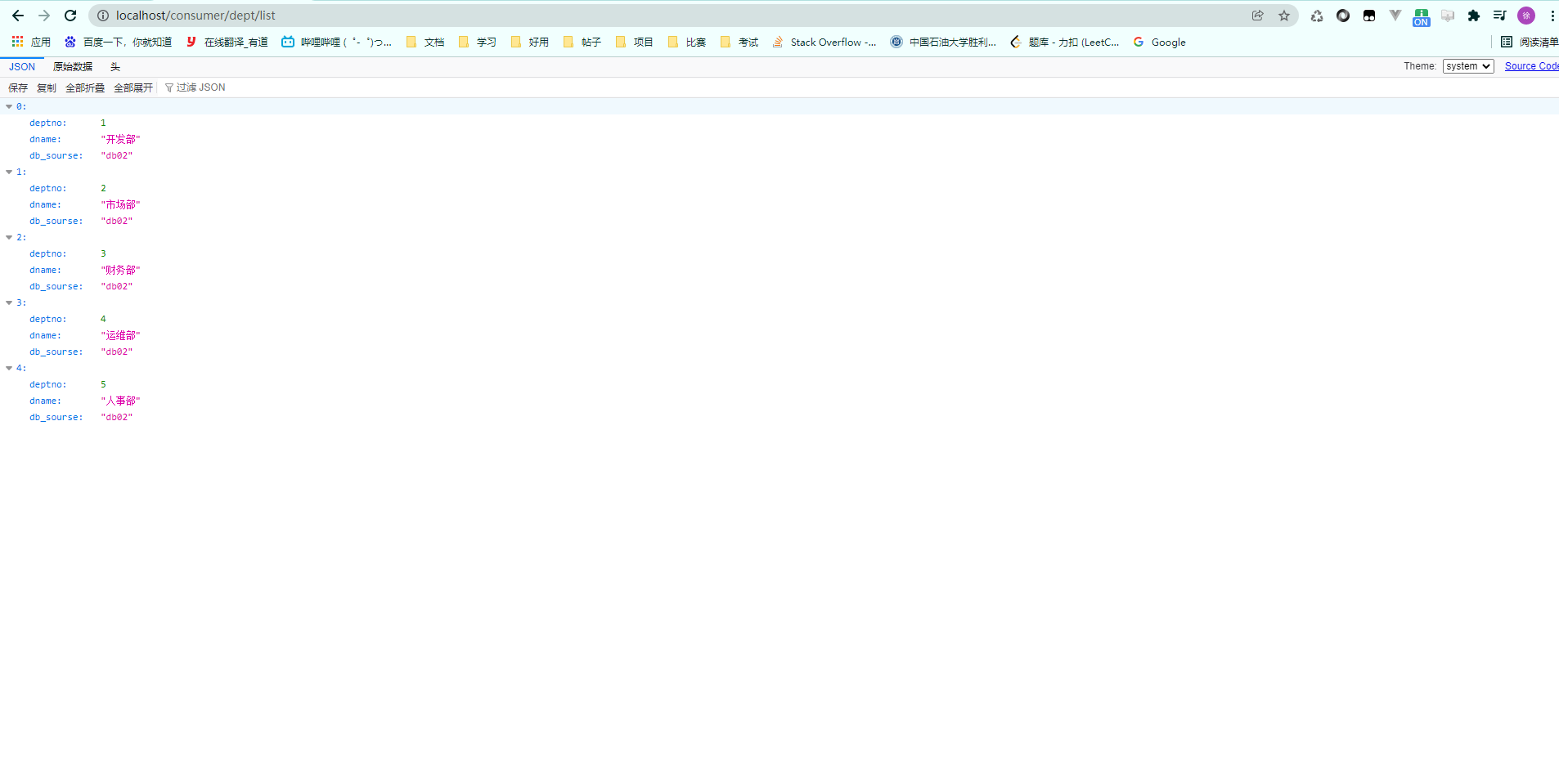Open the Extensions puzzle icon
The height and width of the screenshot is (784, 1559).
click(1474, 16)
